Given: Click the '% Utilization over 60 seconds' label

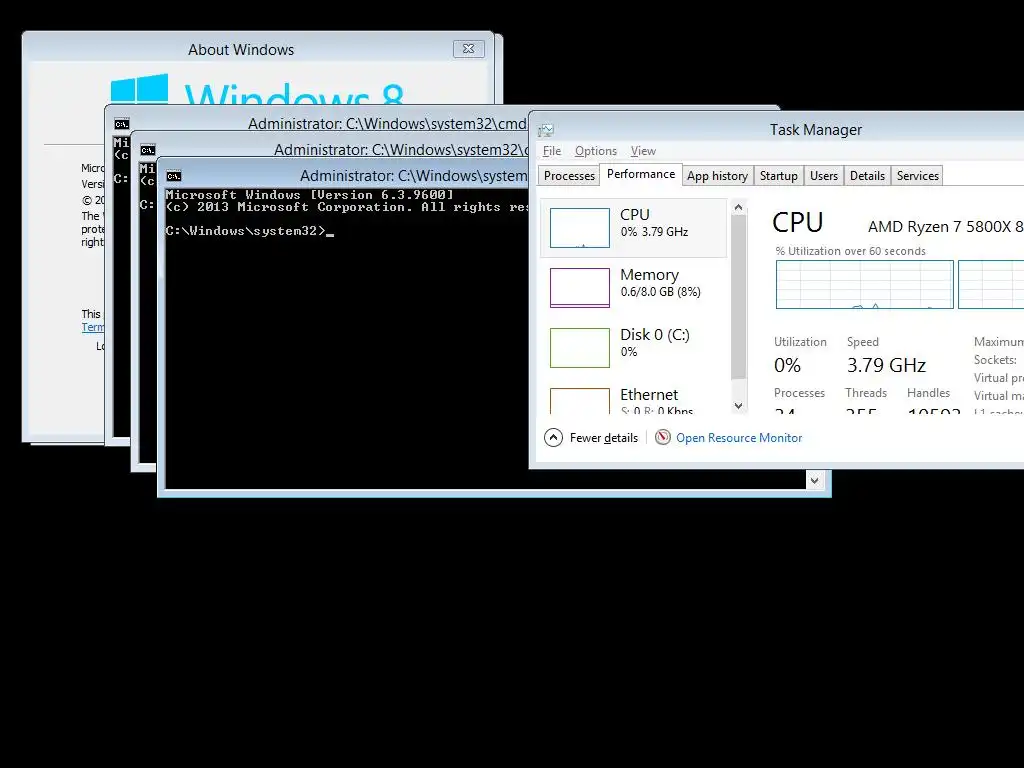Looking at the screenshot, I should pyautogui.click(x=850, y=251).
